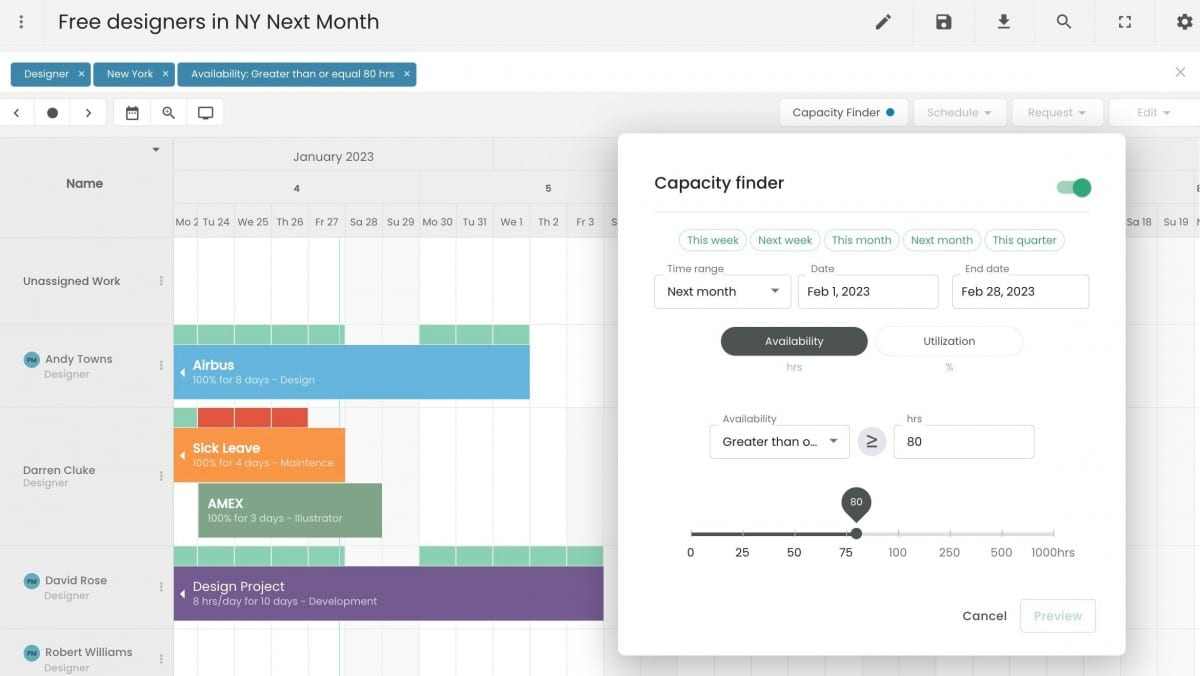
Task: Click the download icon in top bar
Action: pyautogui.click(x=1004, y=22)
